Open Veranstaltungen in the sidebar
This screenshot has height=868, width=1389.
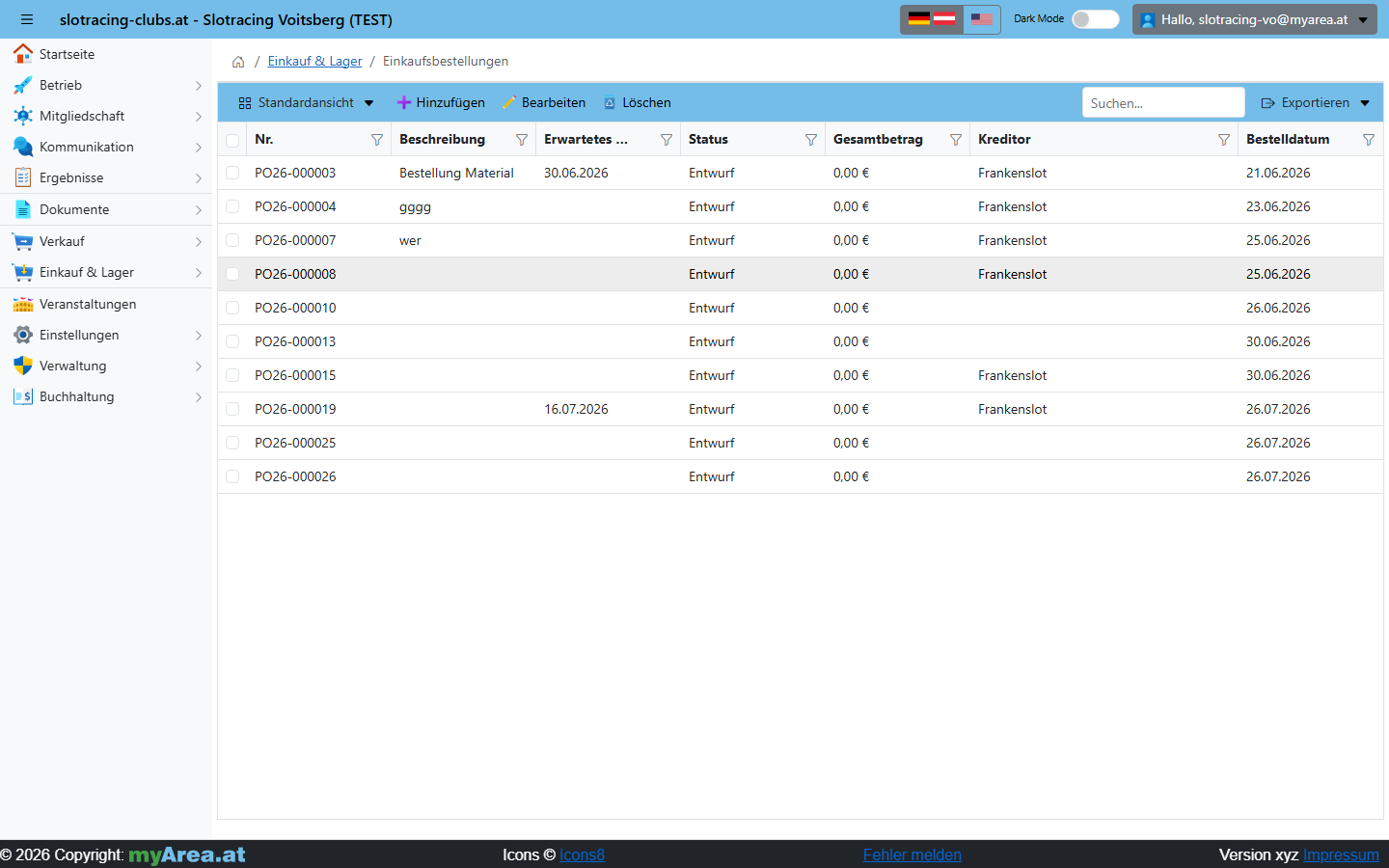106,304
